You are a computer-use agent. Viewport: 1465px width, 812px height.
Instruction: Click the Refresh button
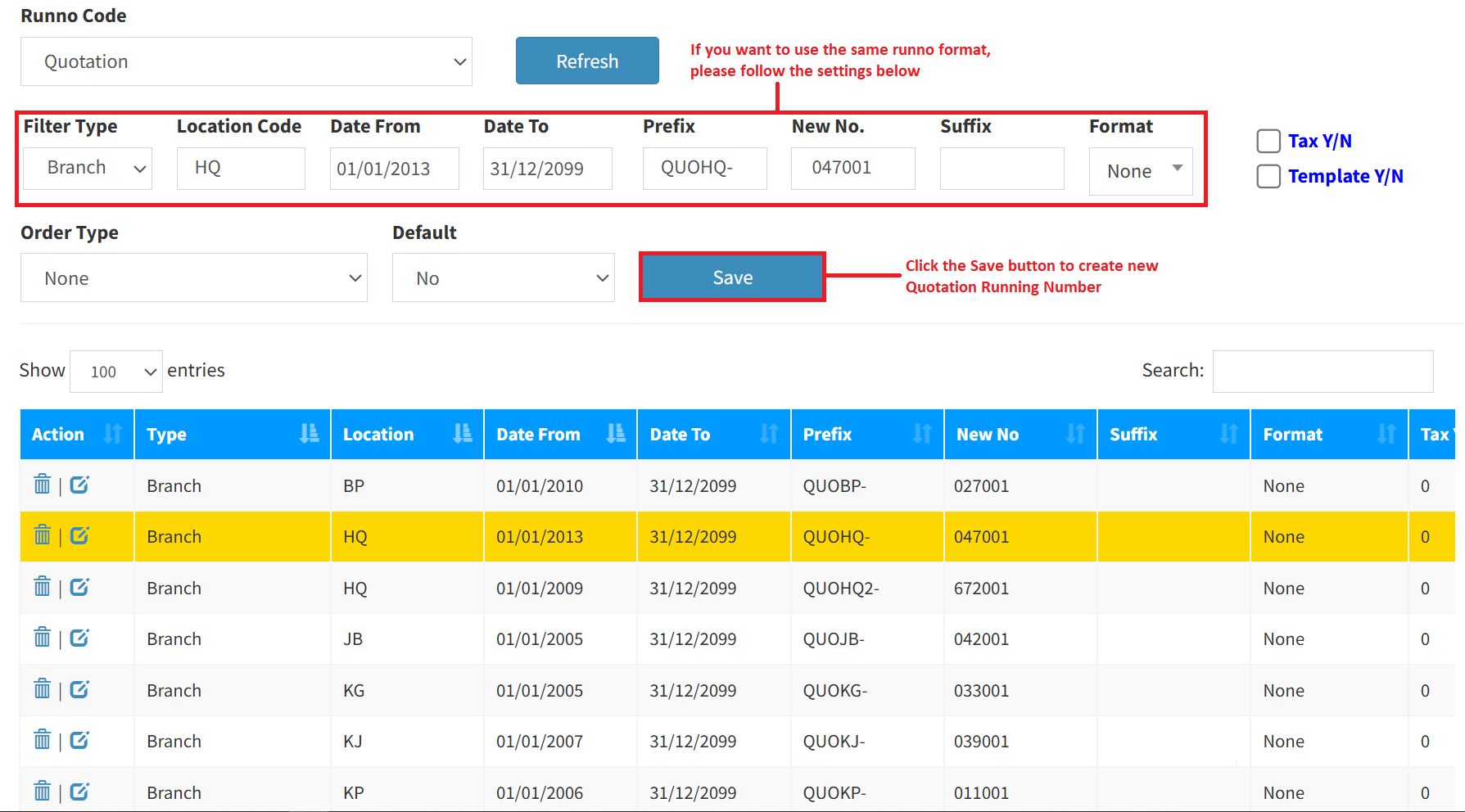coord(587,61)
